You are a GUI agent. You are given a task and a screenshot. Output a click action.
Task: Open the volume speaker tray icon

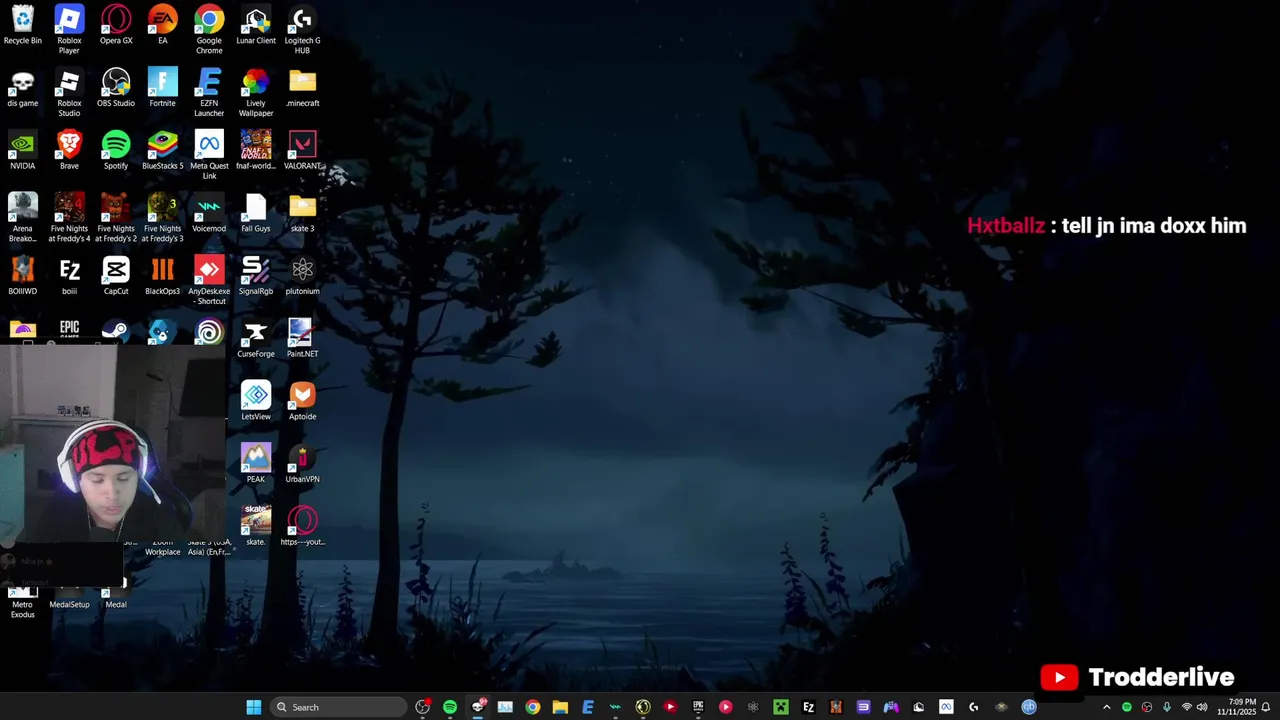pyautogui.click(x=1202, y=707)
